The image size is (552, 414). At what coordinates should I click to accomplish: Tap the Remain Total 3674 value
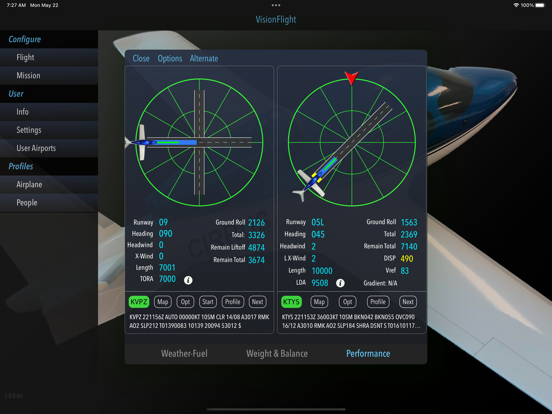(256, 260)
